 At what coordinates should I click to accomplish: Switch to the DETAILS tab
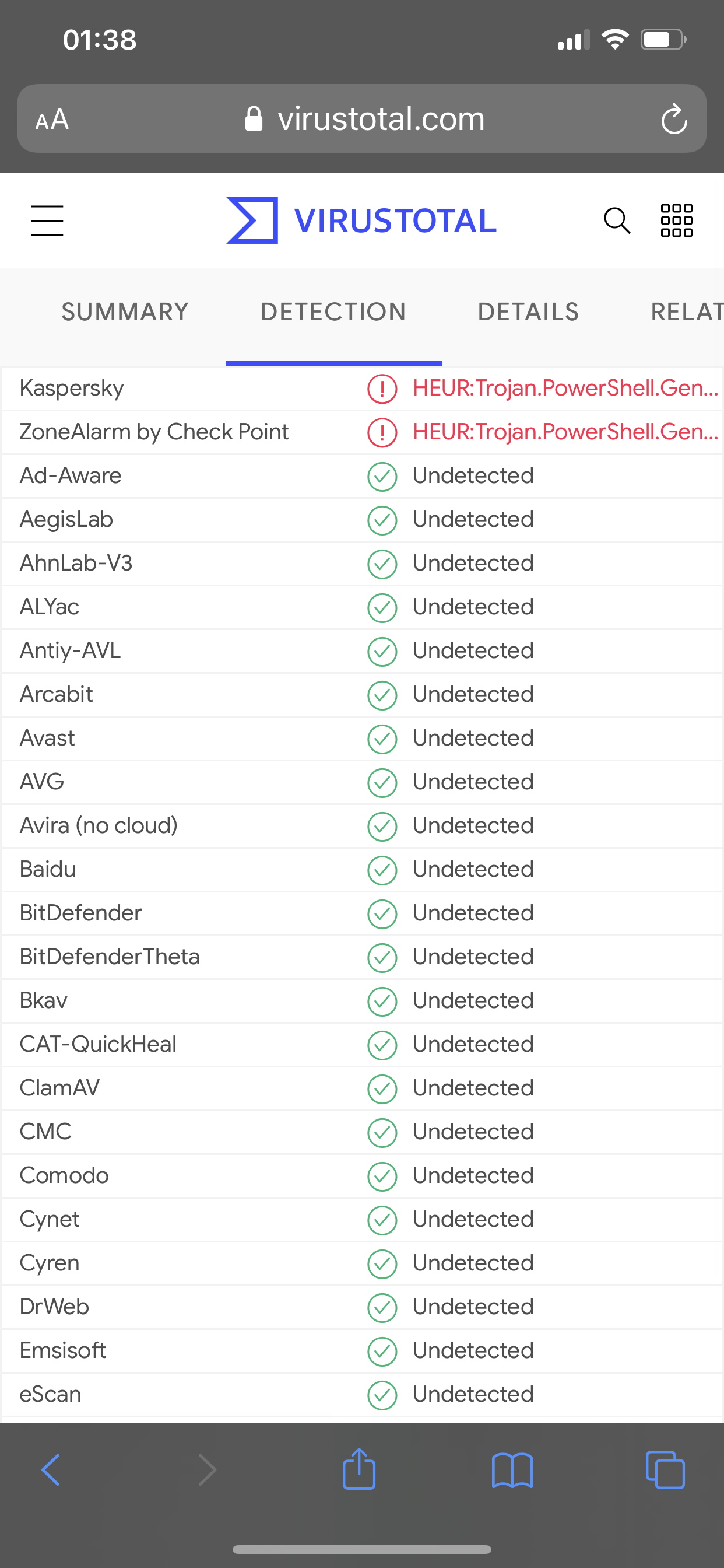coord(528,311)
